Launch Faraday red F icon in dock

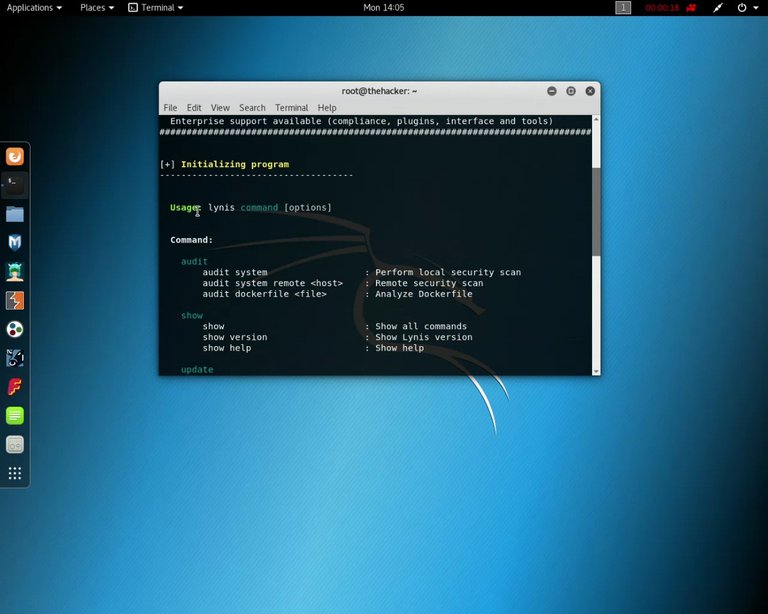[15, 387]
